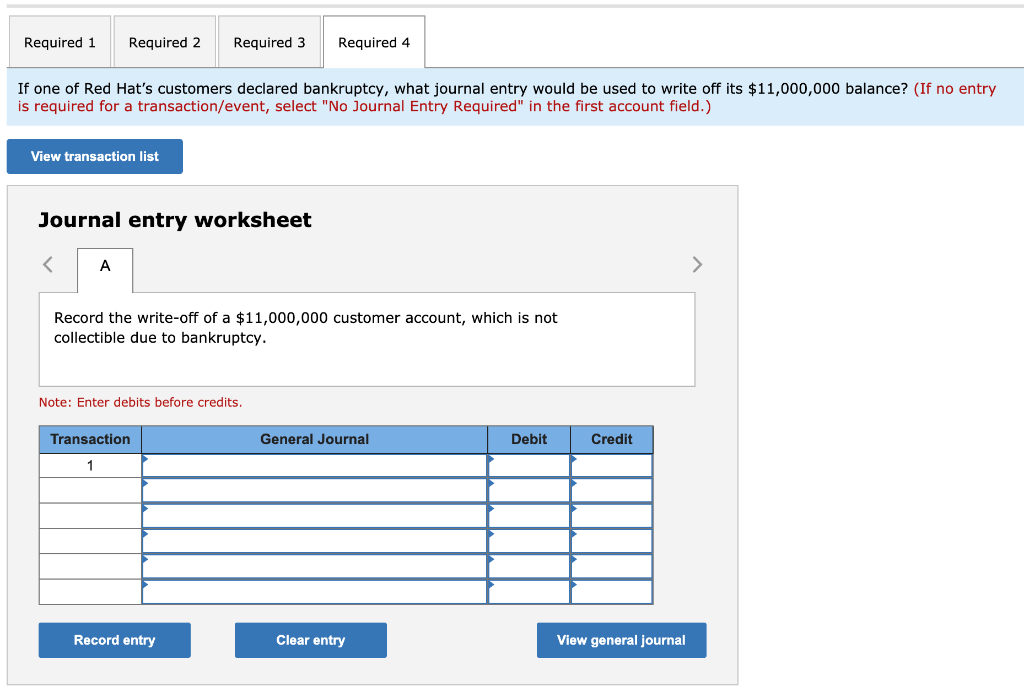
Task: Switch to the Required 2 tab
Action: [165, 42]
